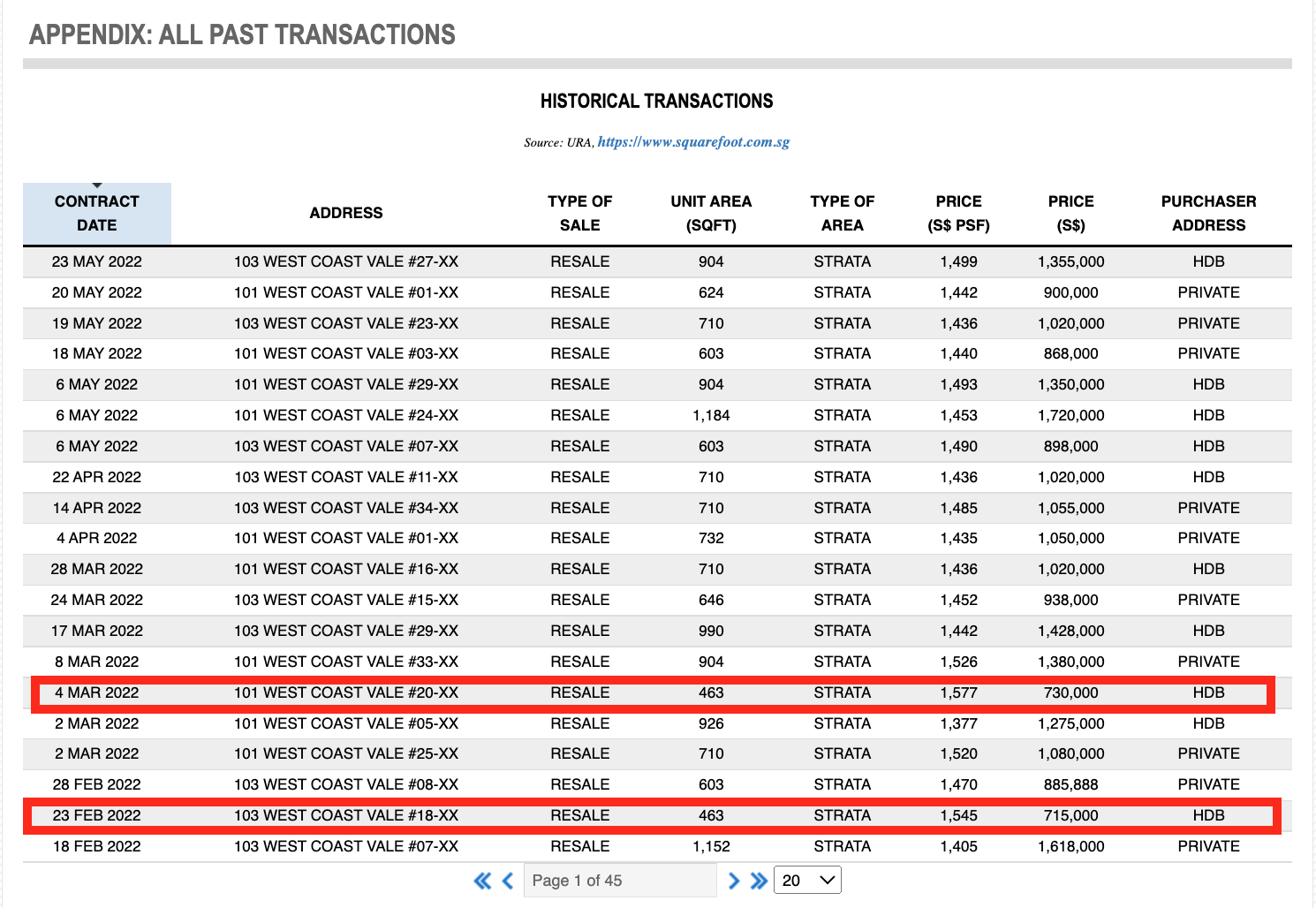Sort by the Contract Date column header
The image size is (1316, 908).
pyautogui.click(x=97, y=213)
